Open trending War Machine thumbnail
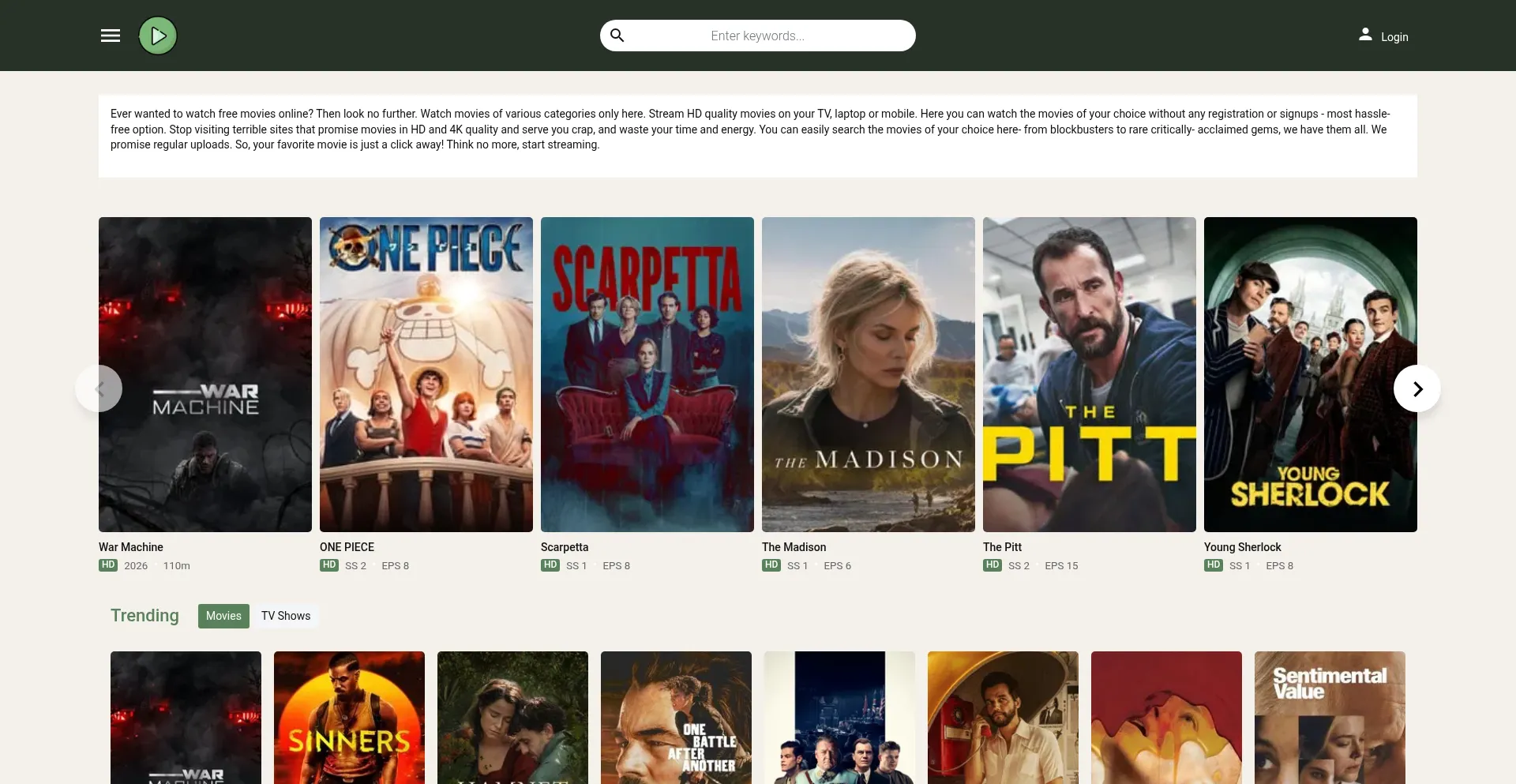This screenshot has height=784, width=1516. (186, 718)
